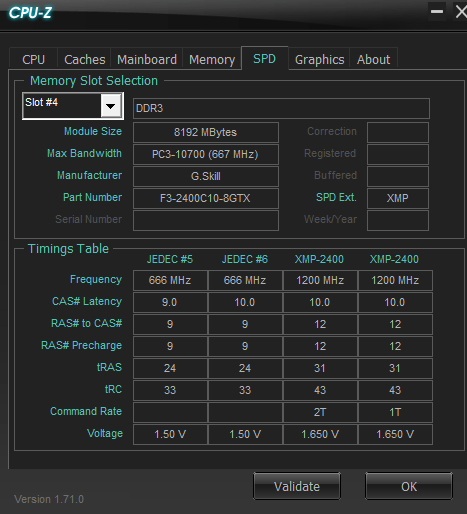Go to the Memory tab
The width and height of the screenshot is (467, 514).
tap(212, 59)
